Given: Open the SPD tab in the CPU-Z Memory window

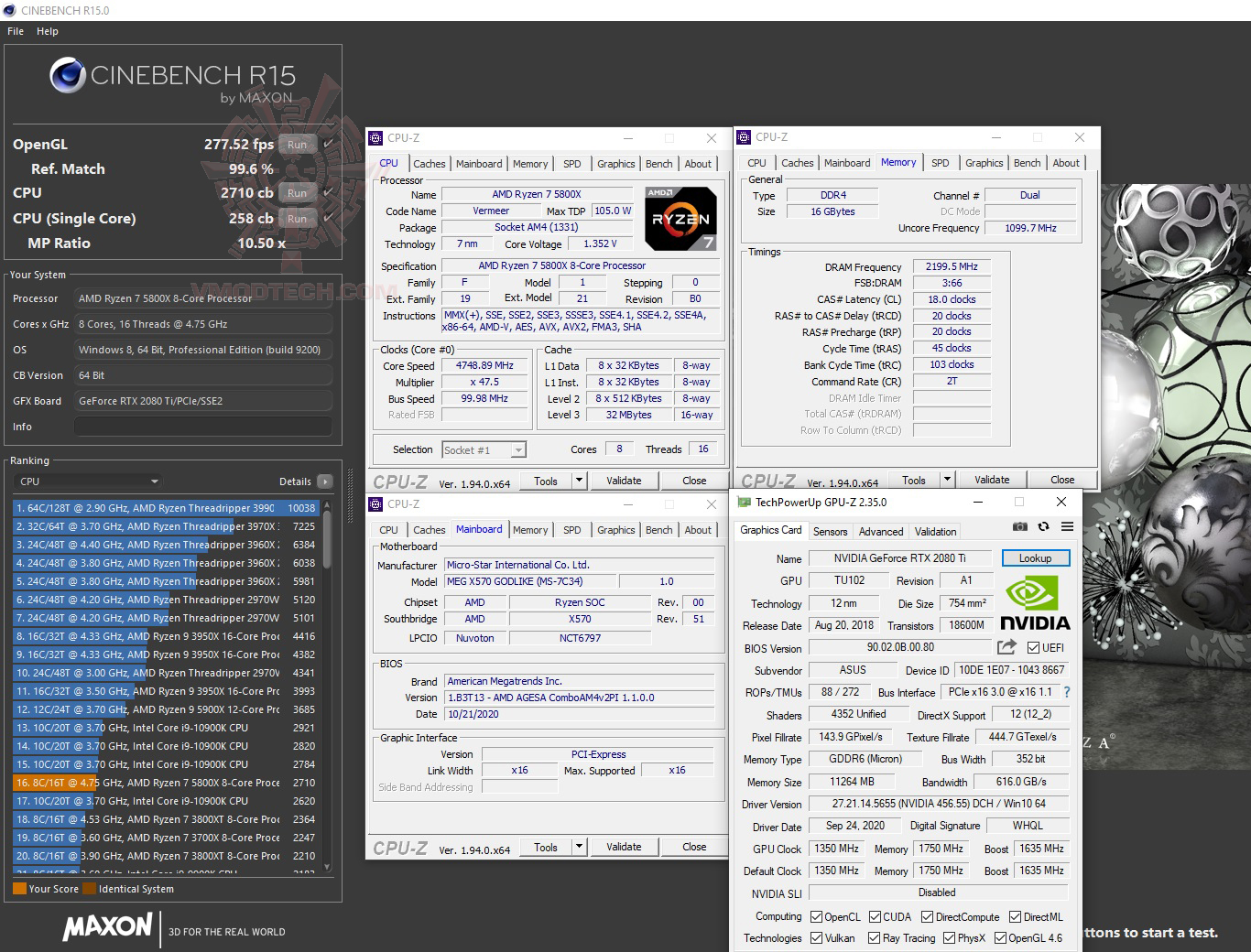Looking at the screenshot, I should coord(941,163).
